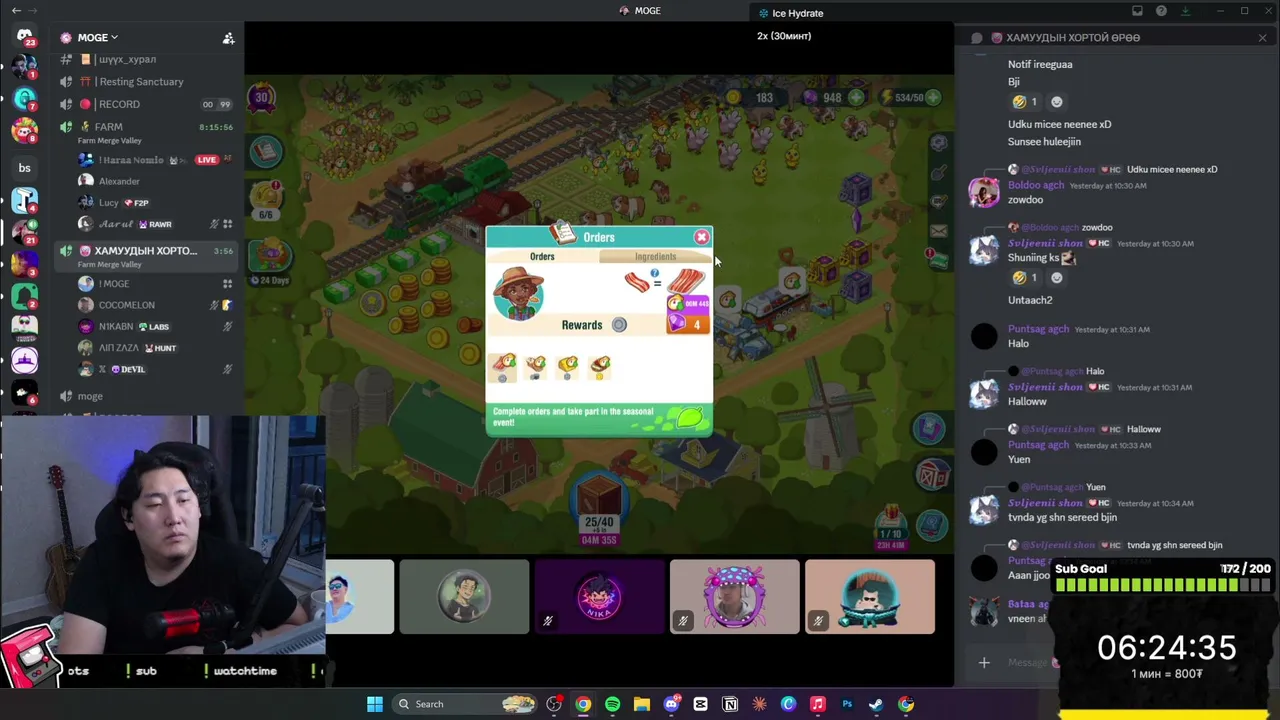Image resolution: width=1280 pixels, height=720 pixels.
Task: Close the ХАМУУДЫН ХОРТОЙ ӨРӨӨ chat panel
Action: [x=1262, y=38]
